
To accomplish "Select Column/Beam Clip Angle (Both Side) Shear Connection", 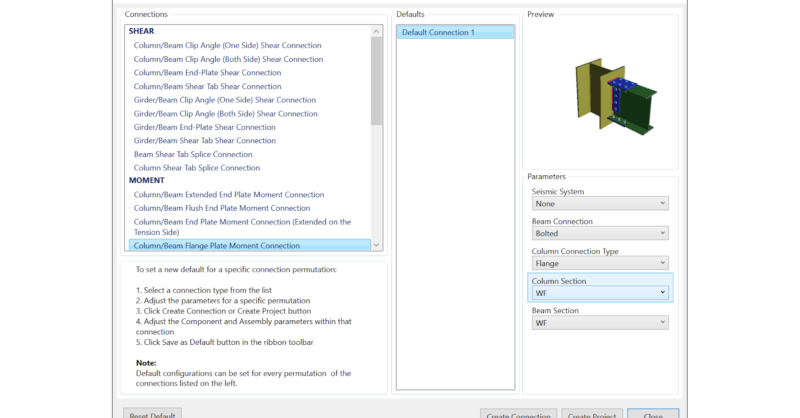I will coord(227,59).
